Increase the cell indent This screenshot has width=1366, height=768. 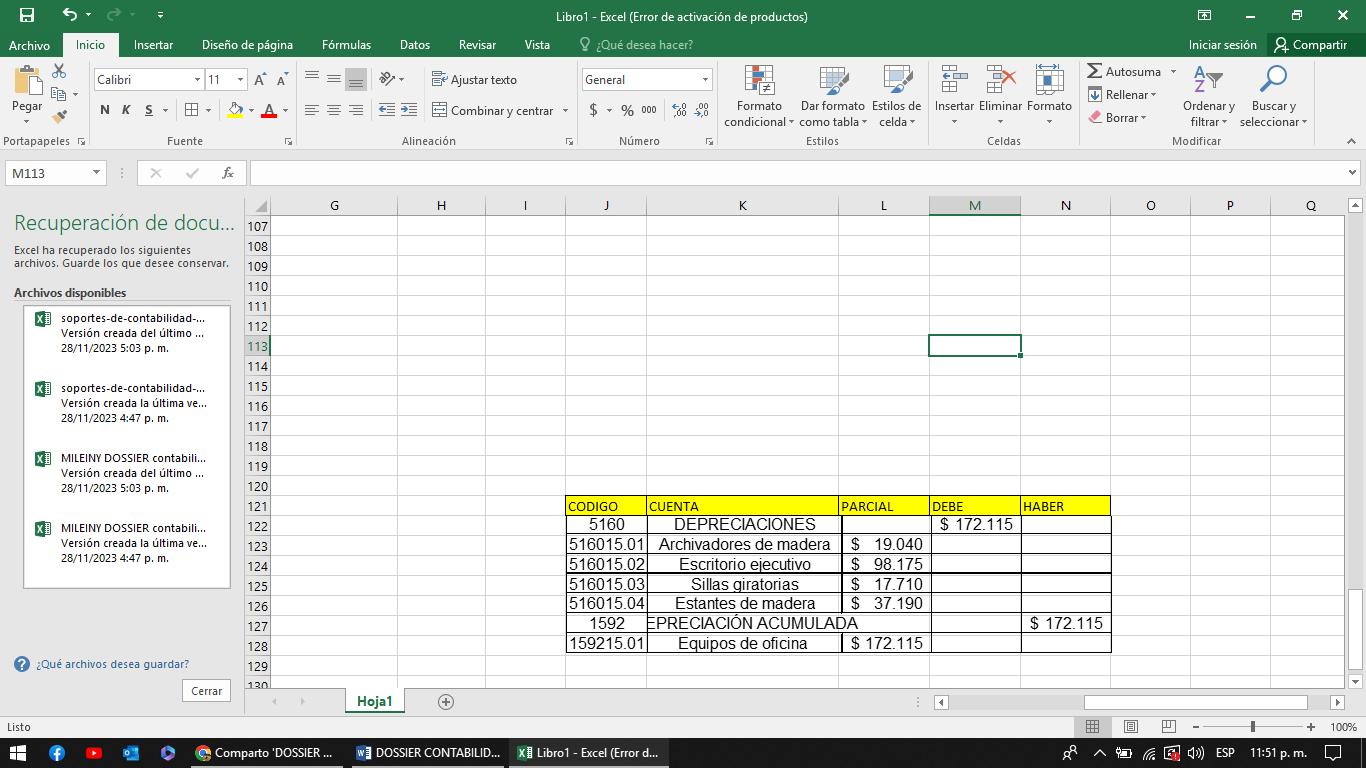coord(409,110)
